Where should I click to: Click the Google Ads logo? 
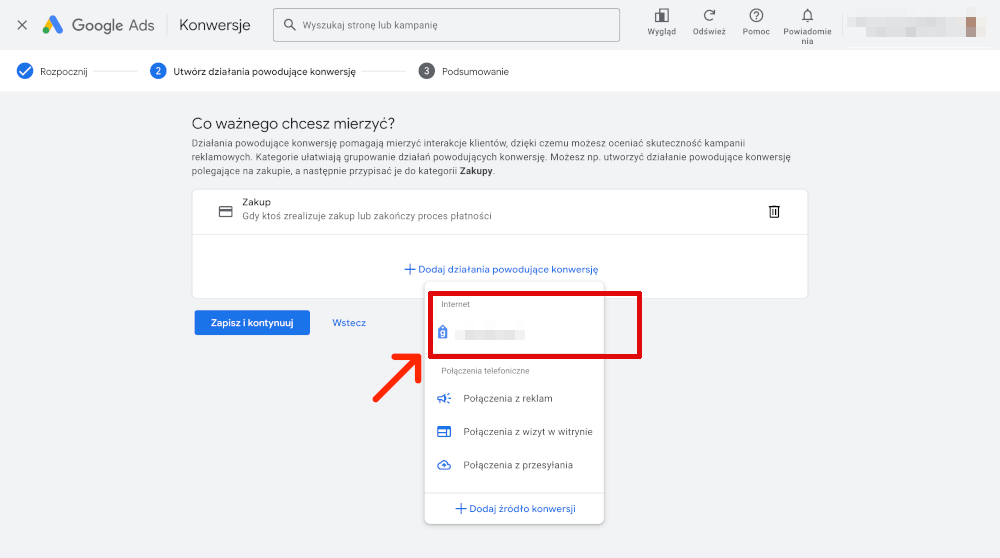coord(98,25)
